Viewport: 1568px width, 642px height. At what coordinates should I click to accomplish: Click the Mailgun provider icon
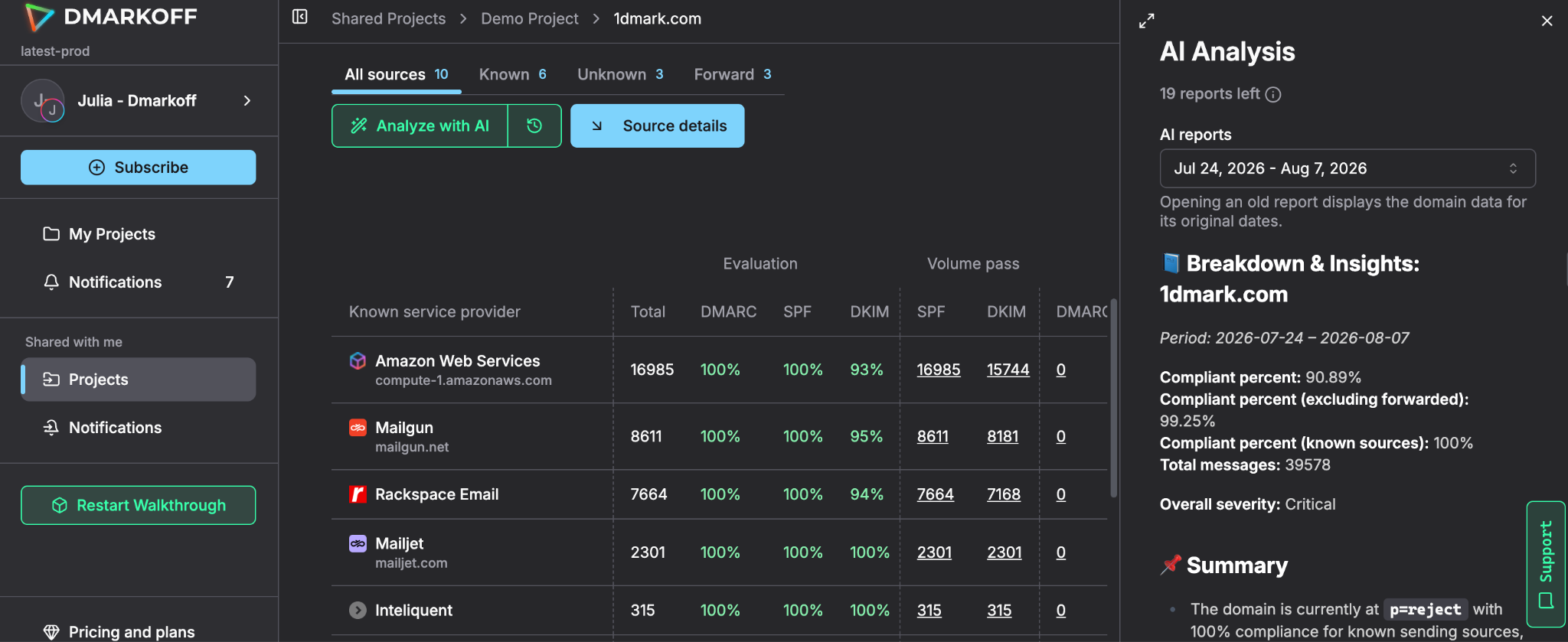[x=358, y=427]
